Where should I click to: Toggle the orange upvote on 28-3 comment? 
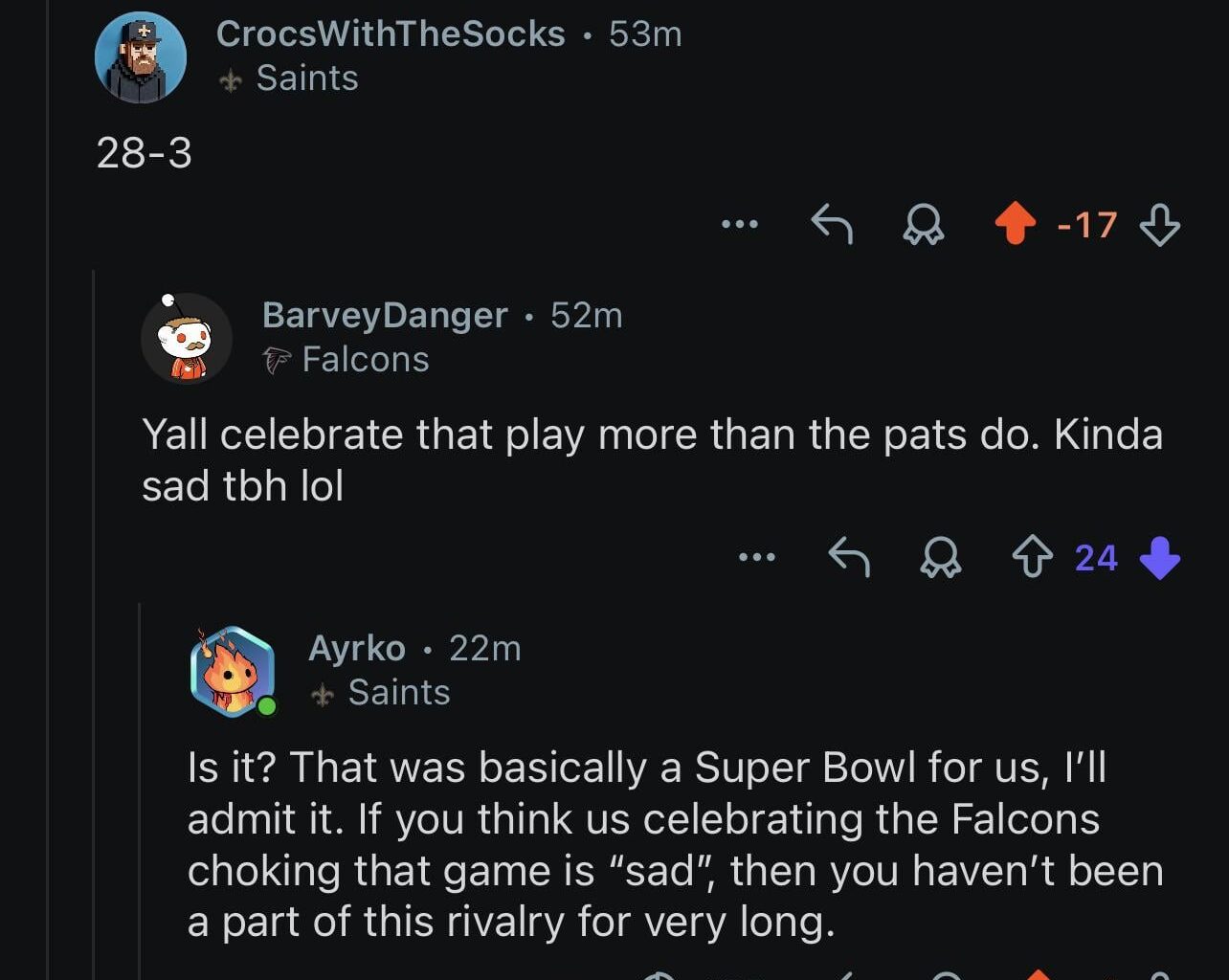pyautogui.click(x=1015, y=225)
